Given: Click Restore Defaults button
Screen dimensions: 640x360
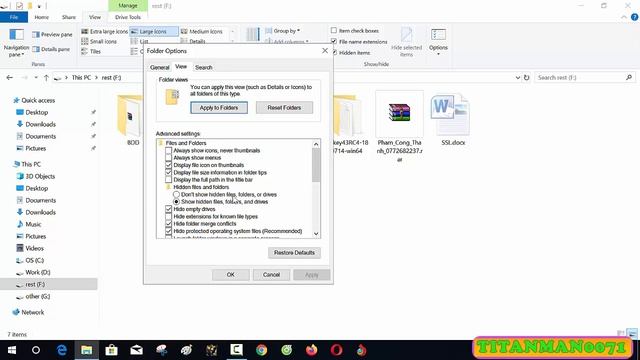Looking at the screenshot, I should (294, 253).
